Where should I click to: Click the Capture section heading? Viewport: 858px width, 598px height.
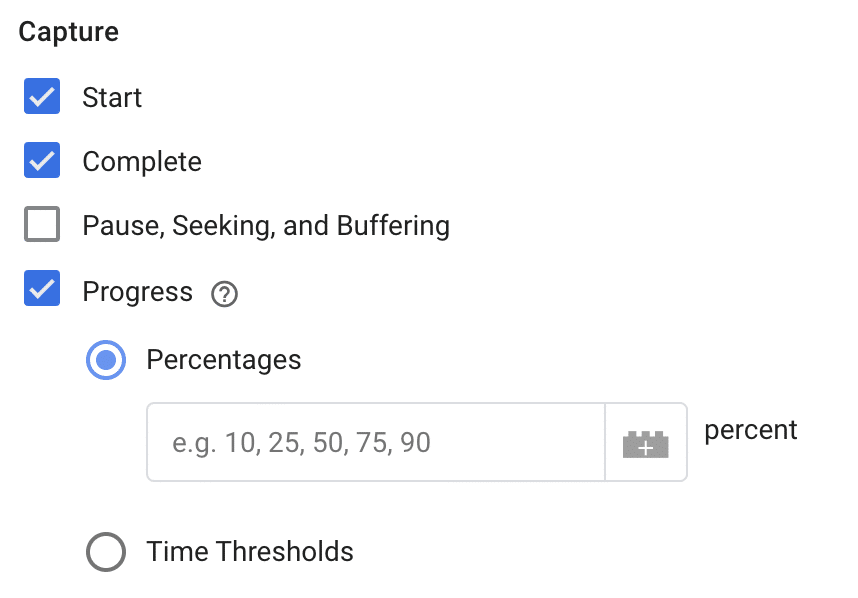click(x=68, y=32)
